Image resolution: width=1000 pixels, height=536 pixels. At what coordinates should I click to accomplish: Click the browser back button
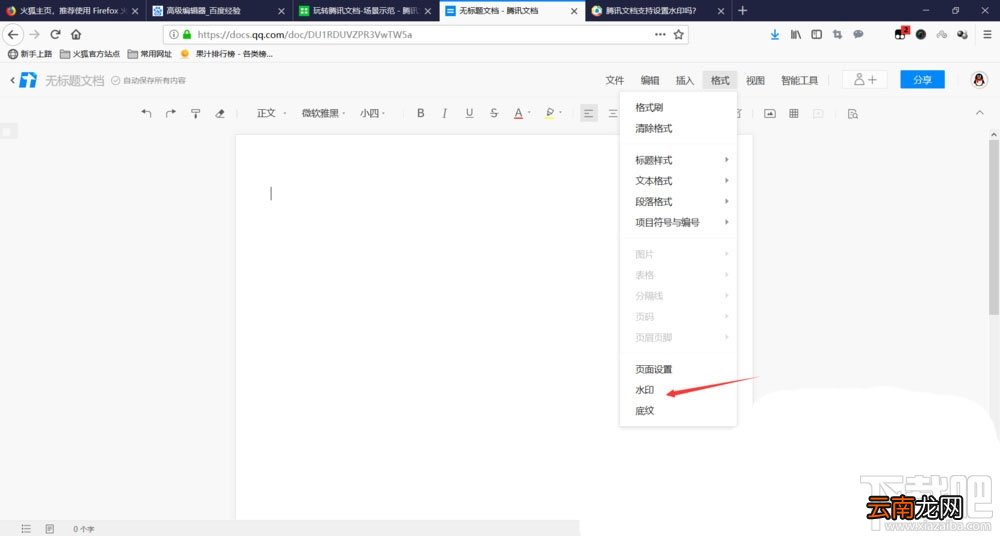[x=13, y=34]
